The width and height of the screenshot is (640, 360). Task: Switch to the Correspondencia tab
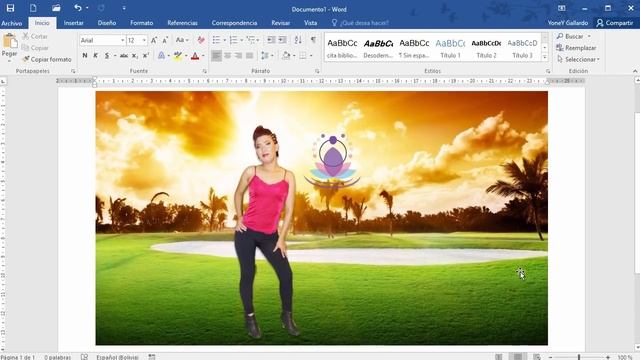click(x=234, y=23)
